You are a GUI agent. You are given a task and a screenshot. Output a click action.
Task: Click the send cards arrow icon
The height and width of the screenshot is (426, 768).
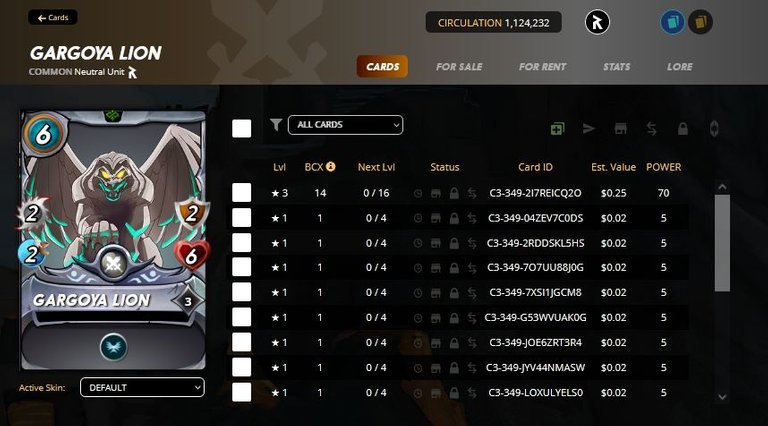coord(589,129)
